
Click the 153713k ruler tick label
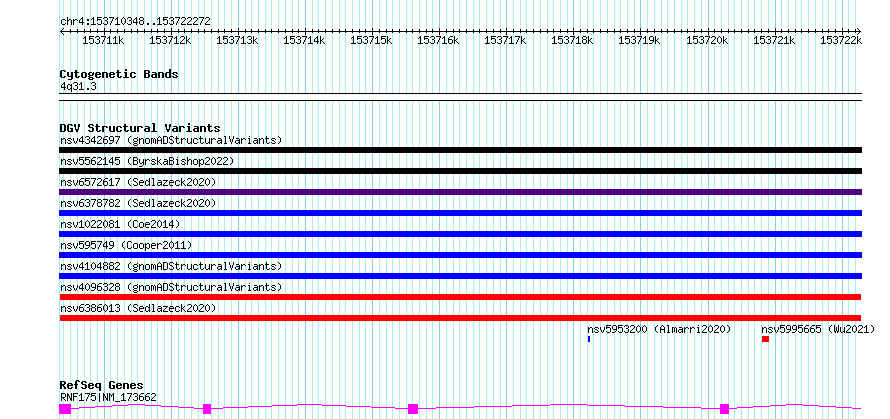pos(237,40)
